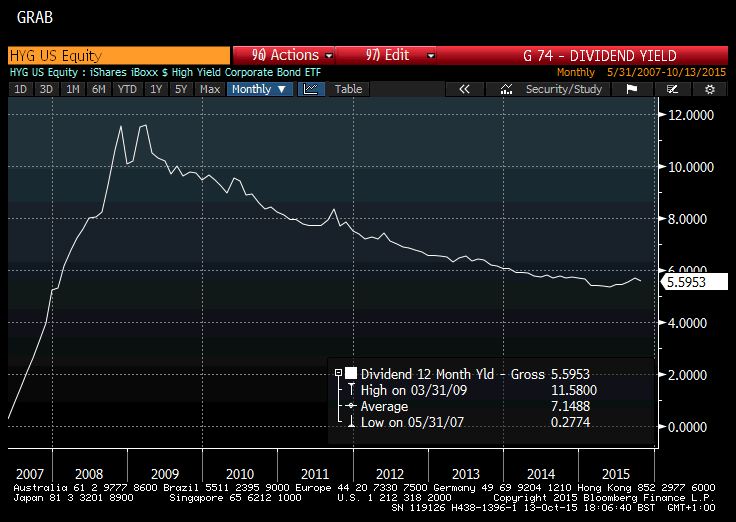Select the 1D range tab
Viewport: 736px width, 522px height.
20,89
